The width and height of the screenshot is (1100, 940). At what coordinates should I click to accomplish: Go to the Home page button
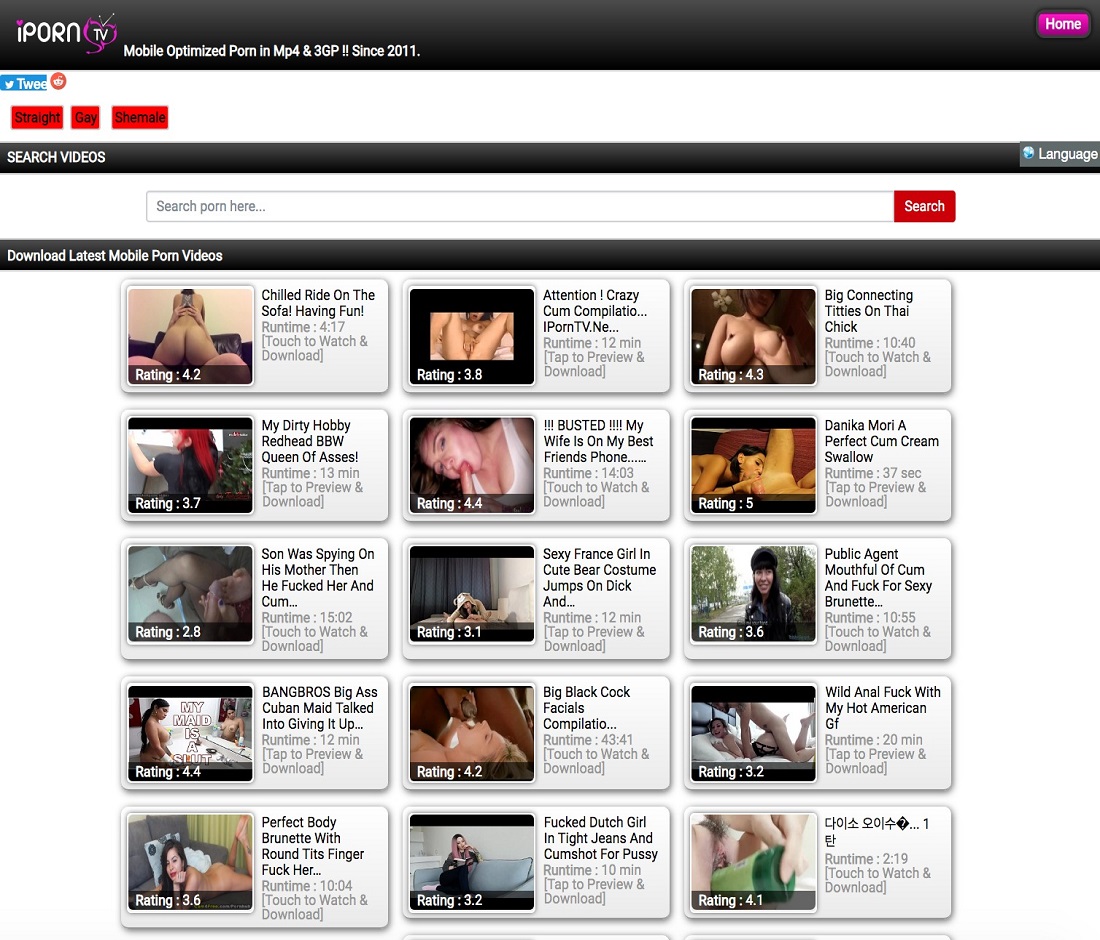pyautogui.click(x=1062, y=24)
